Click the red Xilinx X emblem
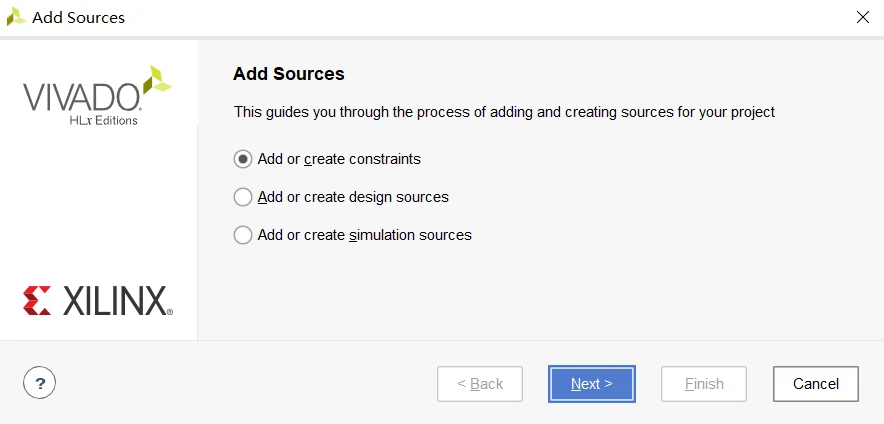This screenshot has width=884, height=424. (x=37, y=300)
